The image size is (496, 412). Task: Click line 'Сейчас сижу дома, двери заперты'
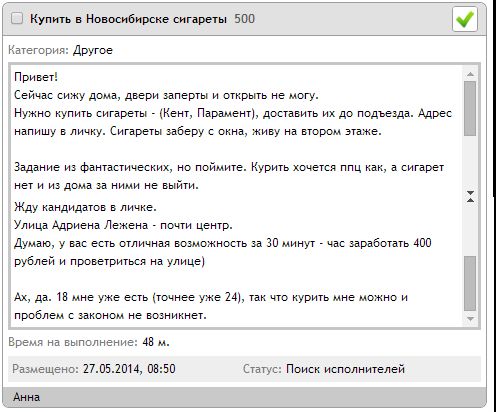(x=166, y=95)
